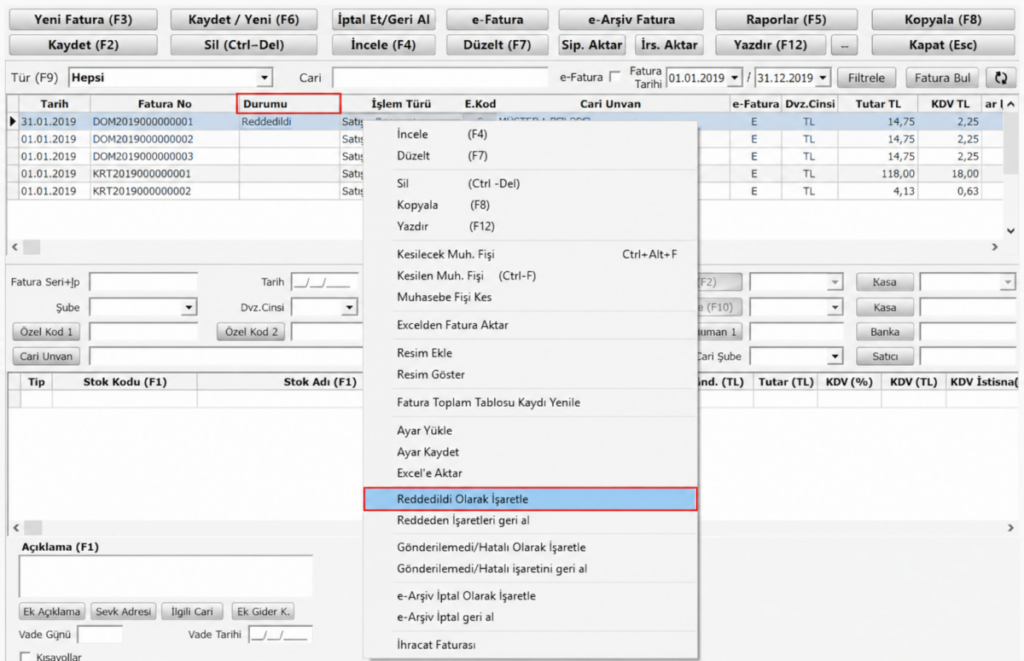
Task: Click the Cari Unvan button
Action: [46, 357]
